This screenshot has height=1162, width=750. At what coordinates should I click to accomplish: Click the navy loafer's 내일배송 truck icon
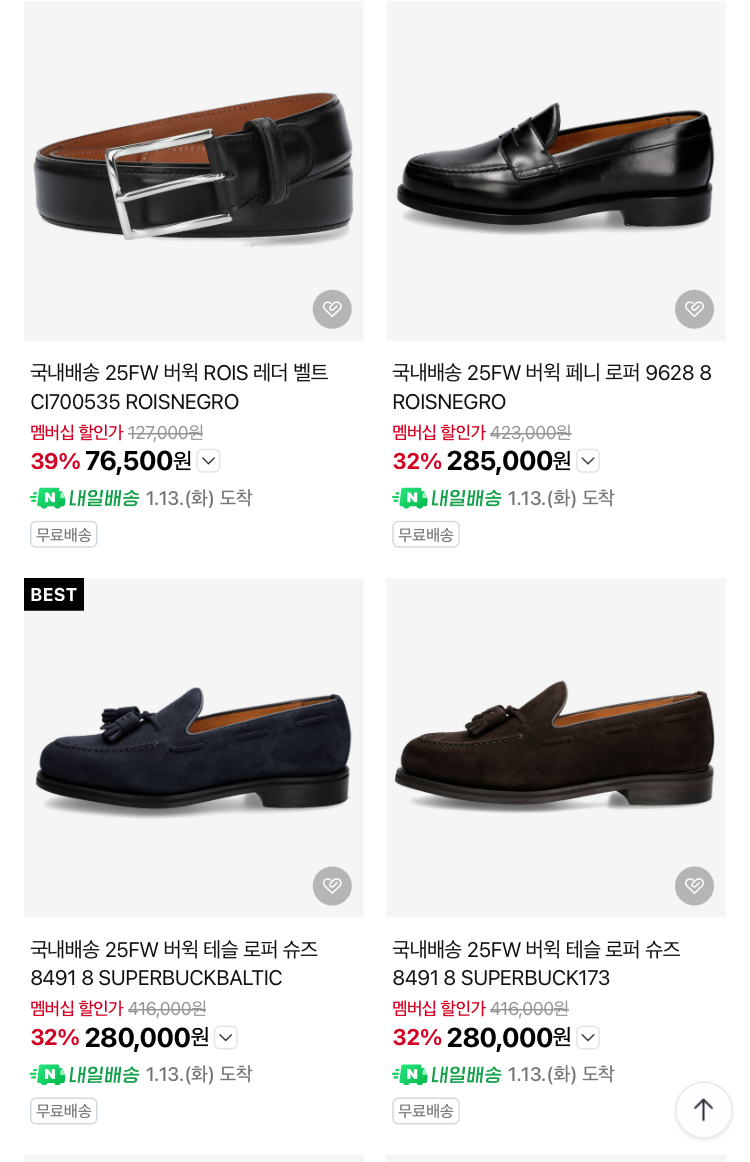[x=48, y=1075]
